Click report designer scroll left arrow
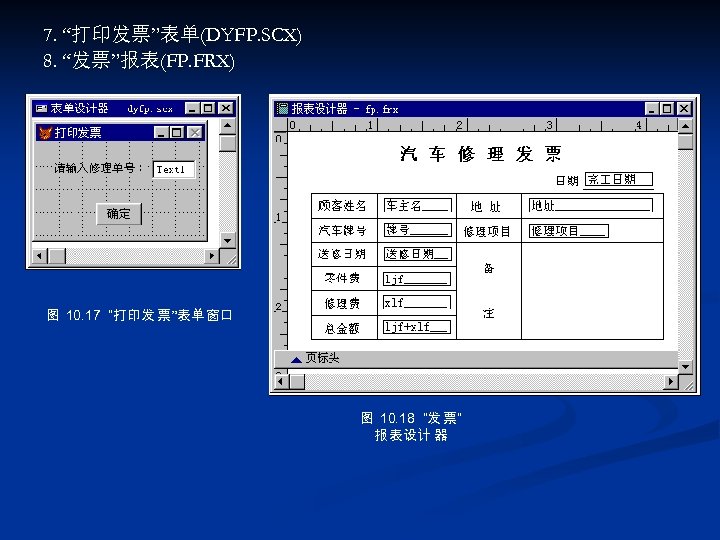This screenshot has height=540, width=720. coord(281,381)
